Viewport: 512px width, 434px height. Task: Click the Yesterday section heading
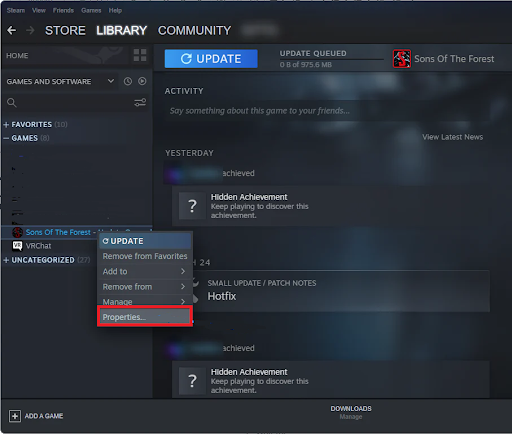coord(189,153)
